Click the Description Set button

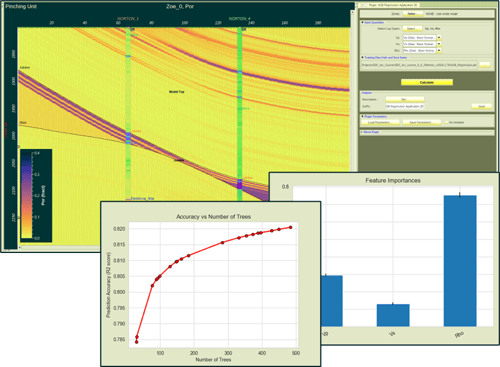click(x=405, y=99)
